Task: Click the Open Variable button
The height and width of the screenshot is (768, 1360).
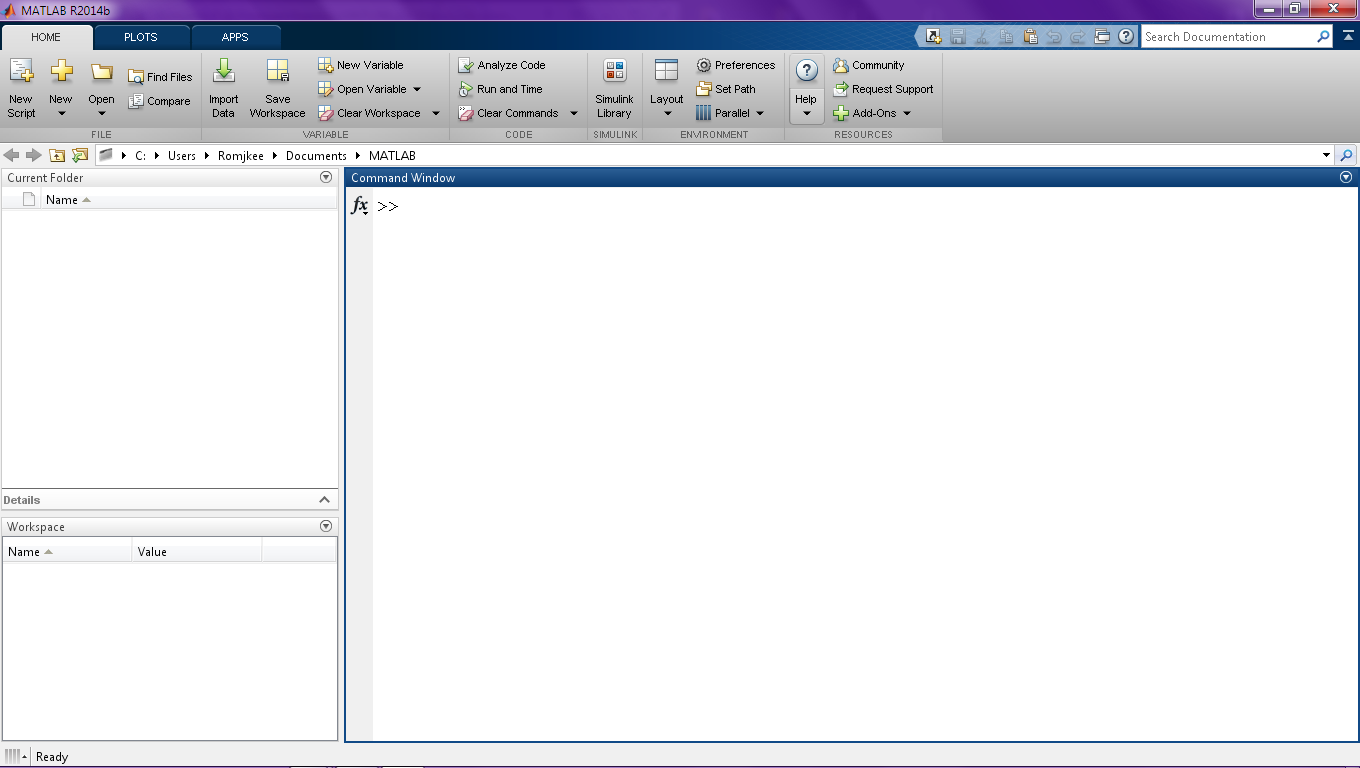Action: 362,89
